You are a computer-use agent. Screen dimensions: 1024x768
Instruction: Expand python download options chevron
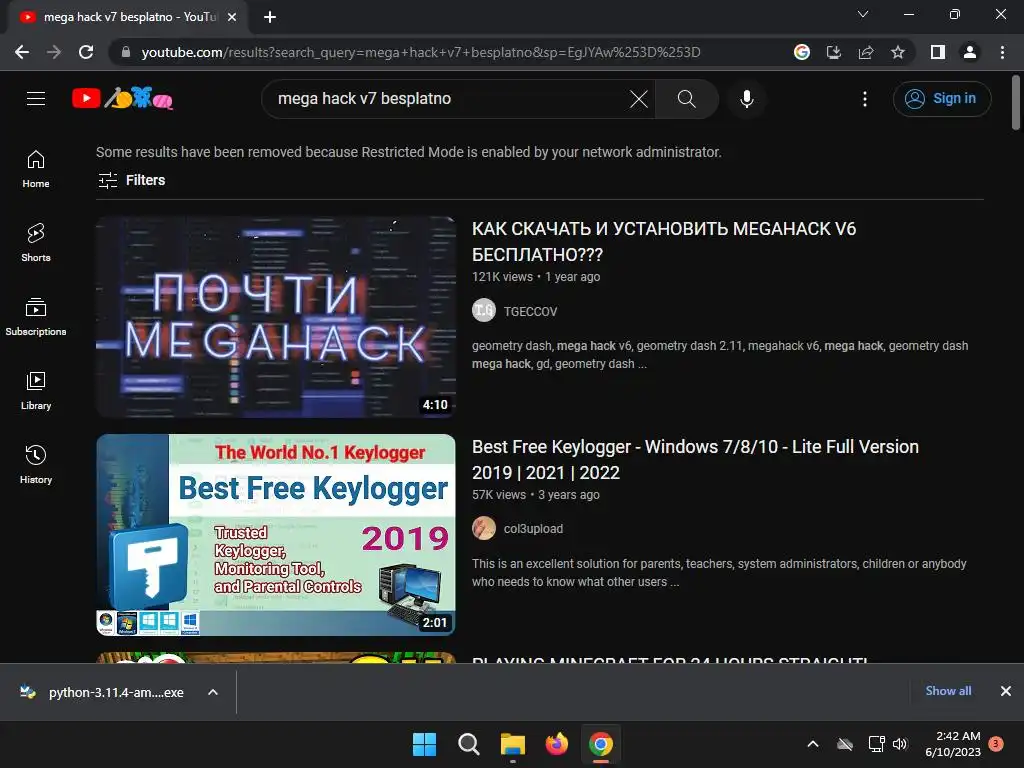click(x=213, y=692)
